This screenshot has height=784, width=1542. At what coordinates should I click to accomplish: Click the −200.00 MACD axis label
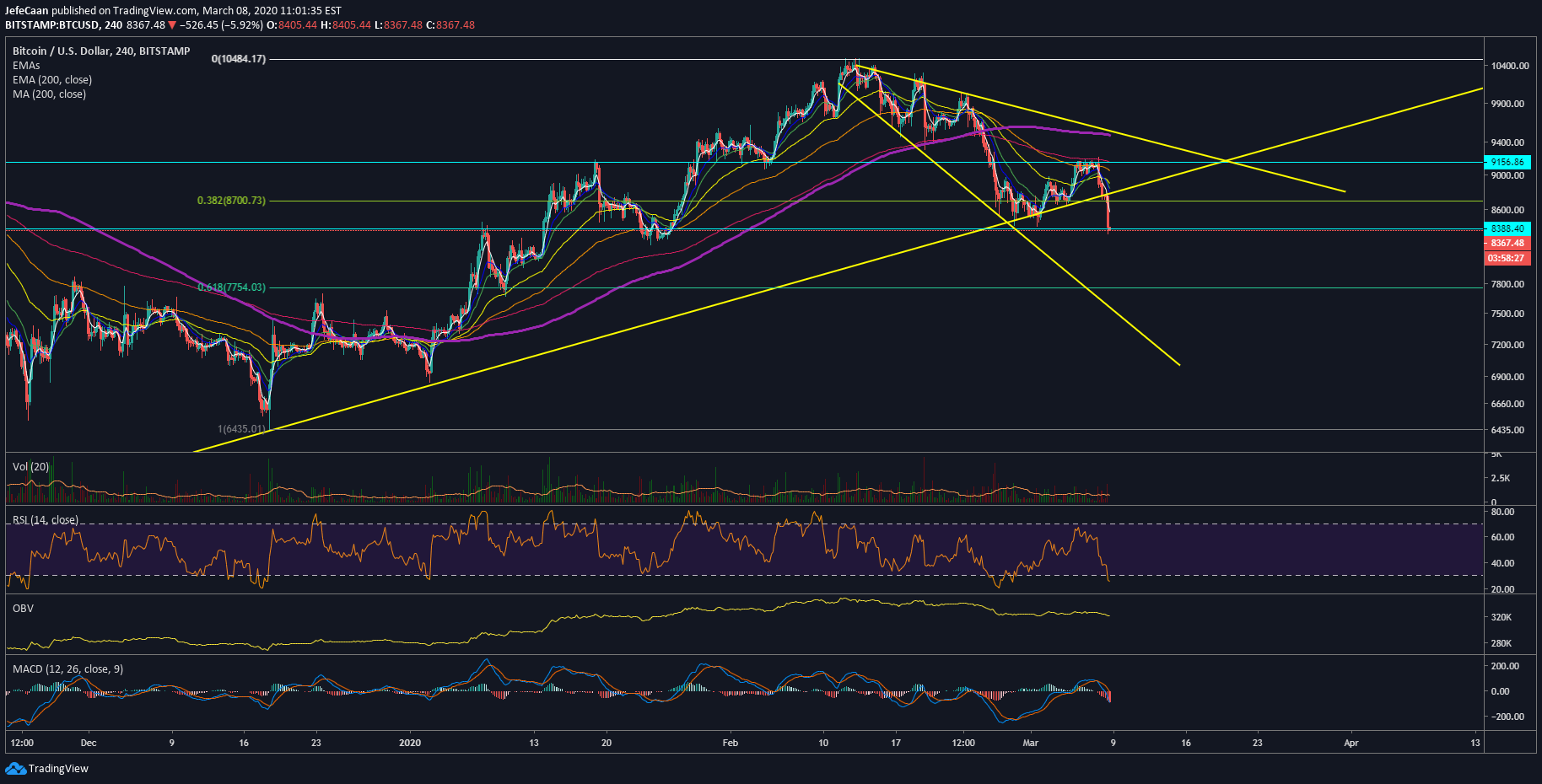point(1507,717)
